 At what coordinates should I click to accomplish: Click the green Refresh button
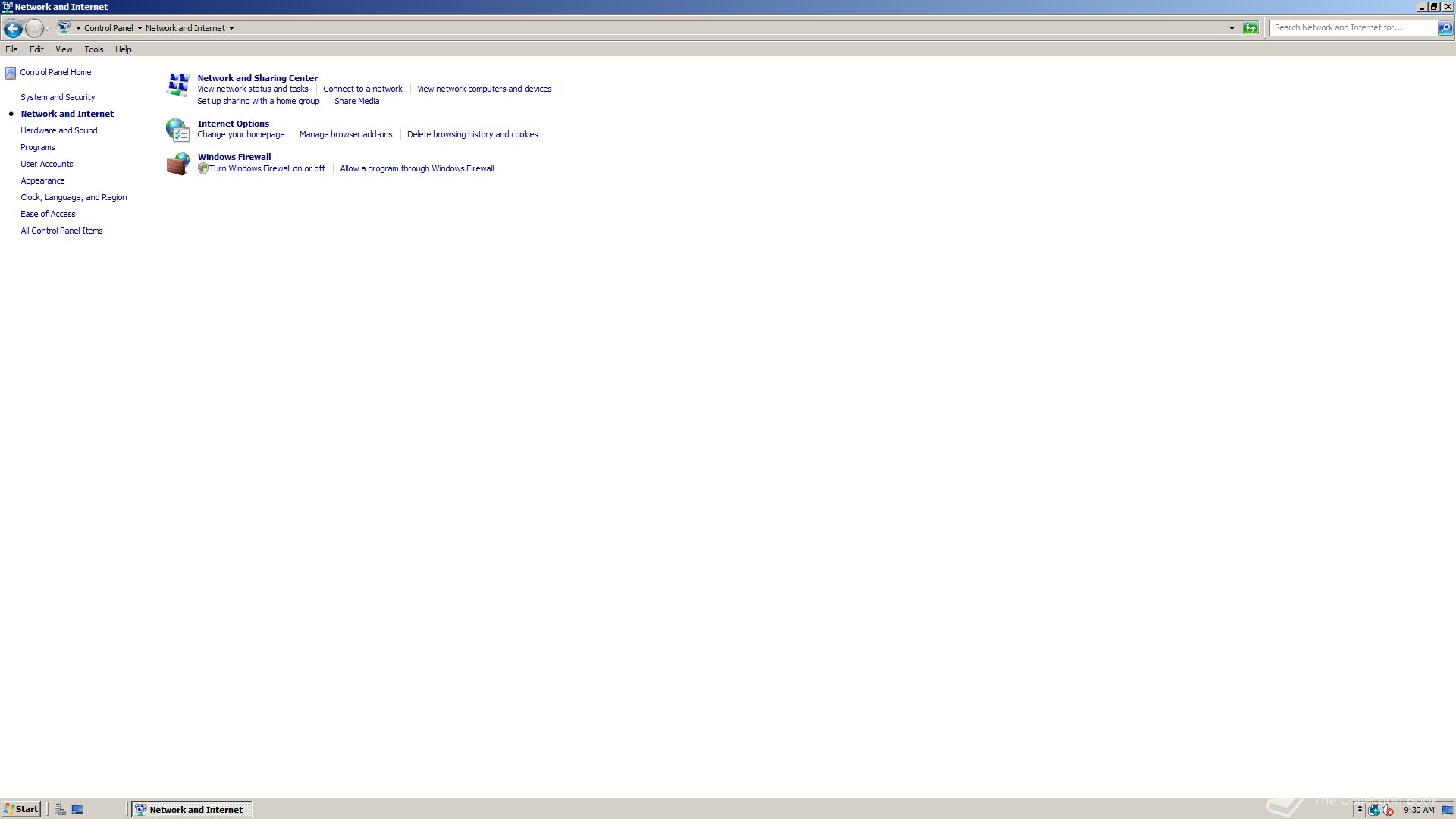[x=1250, y=28]
